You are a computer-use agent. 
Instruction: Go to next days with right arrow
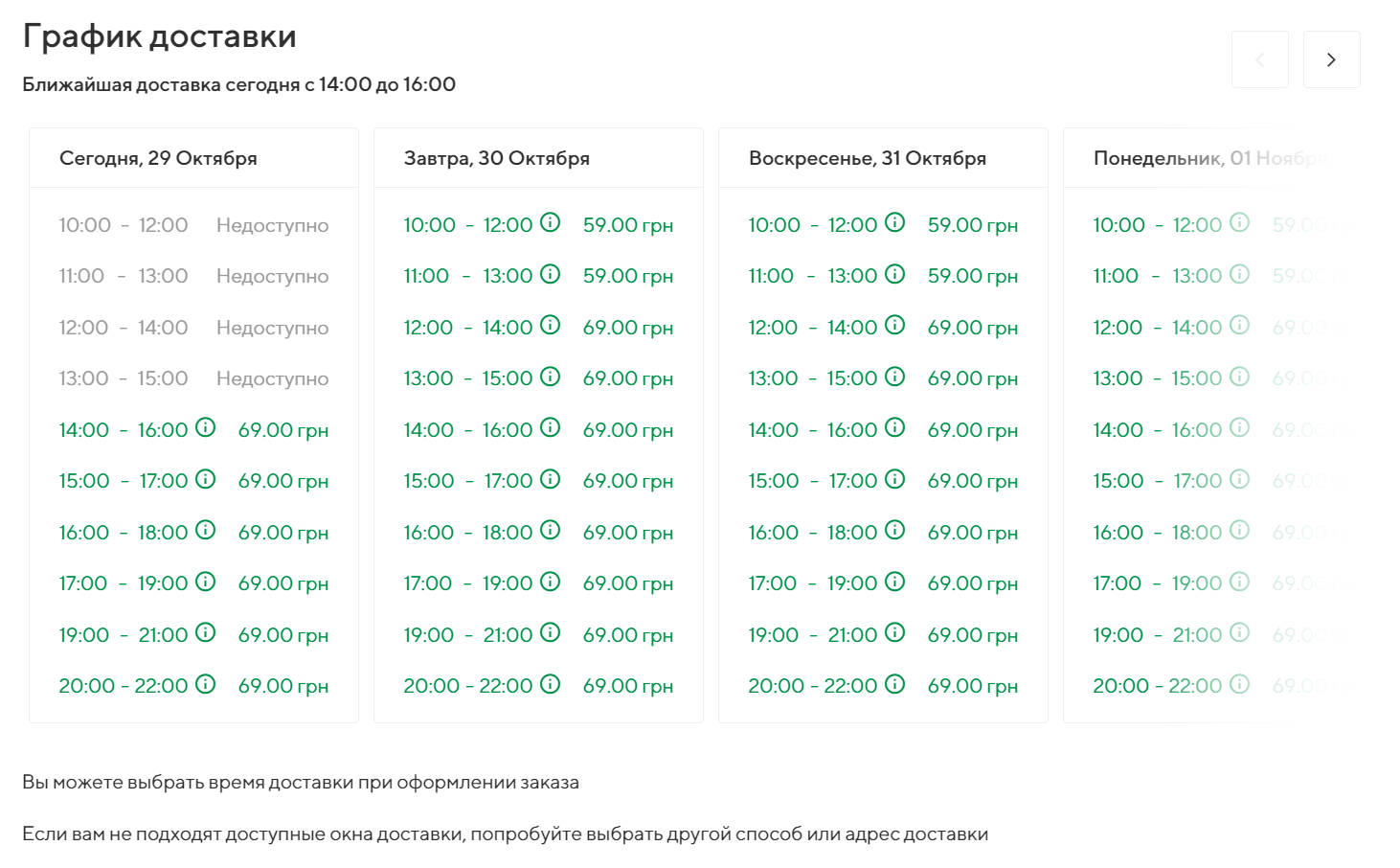[x=1331, y=59]
